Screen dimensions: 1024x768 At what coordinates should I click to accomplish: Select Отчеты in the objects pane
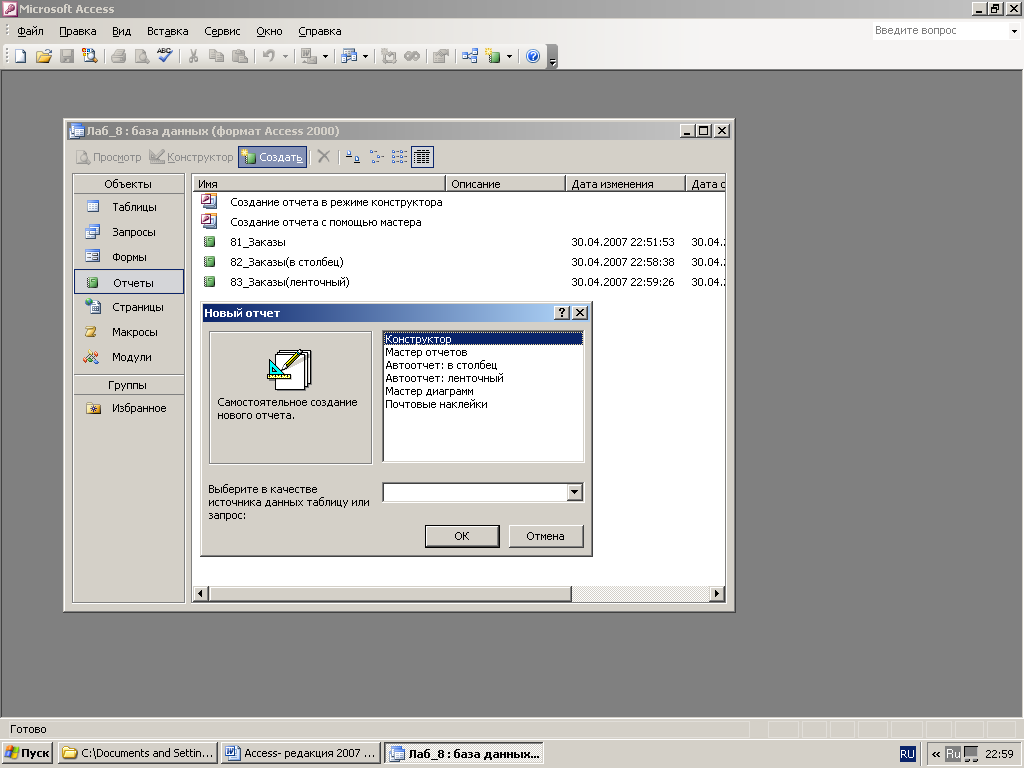[x=129, y=282]
